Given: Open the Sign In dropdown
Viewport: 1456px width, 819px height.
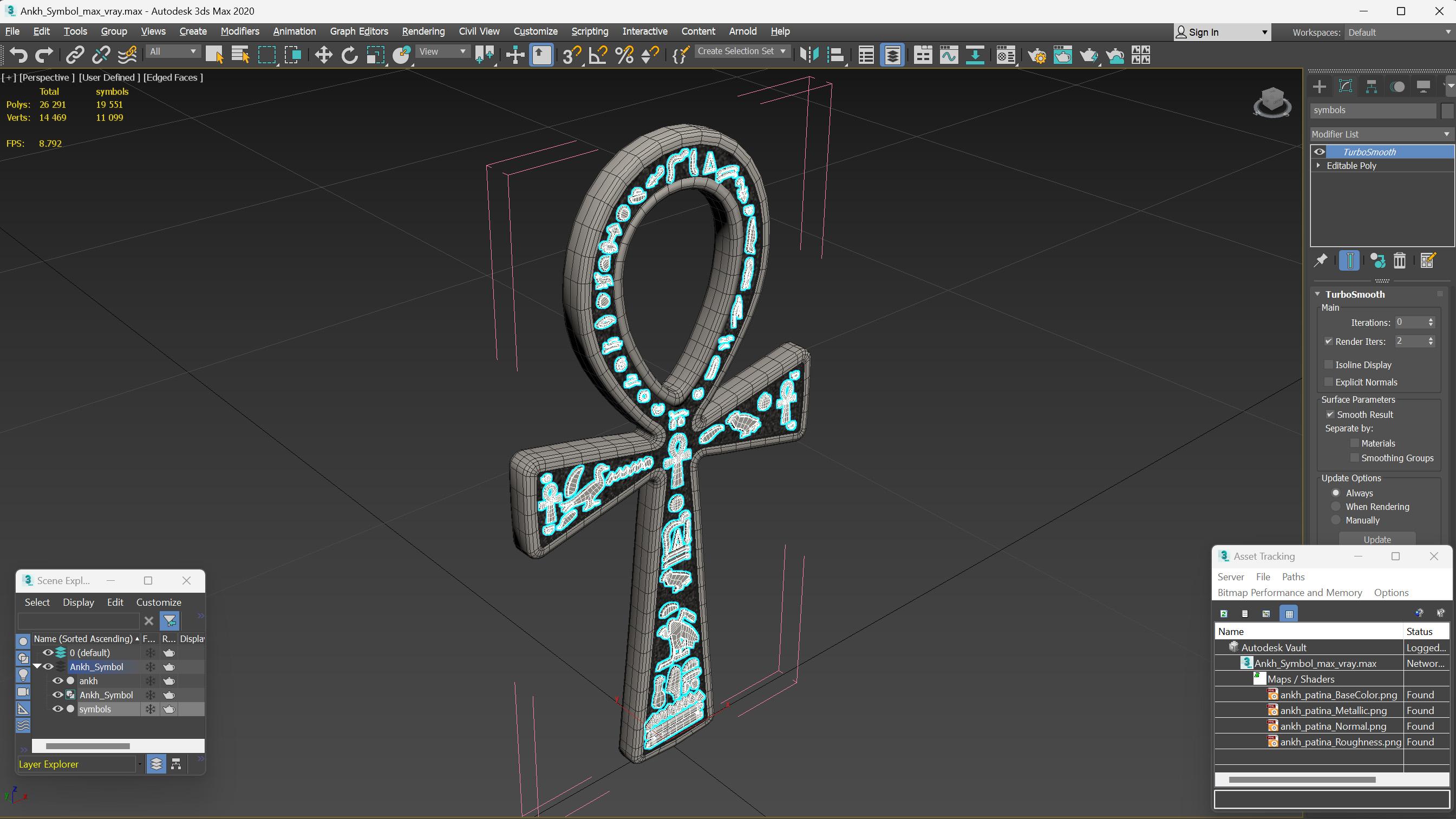Looking at the screenshot, I should pos(1222,32).
